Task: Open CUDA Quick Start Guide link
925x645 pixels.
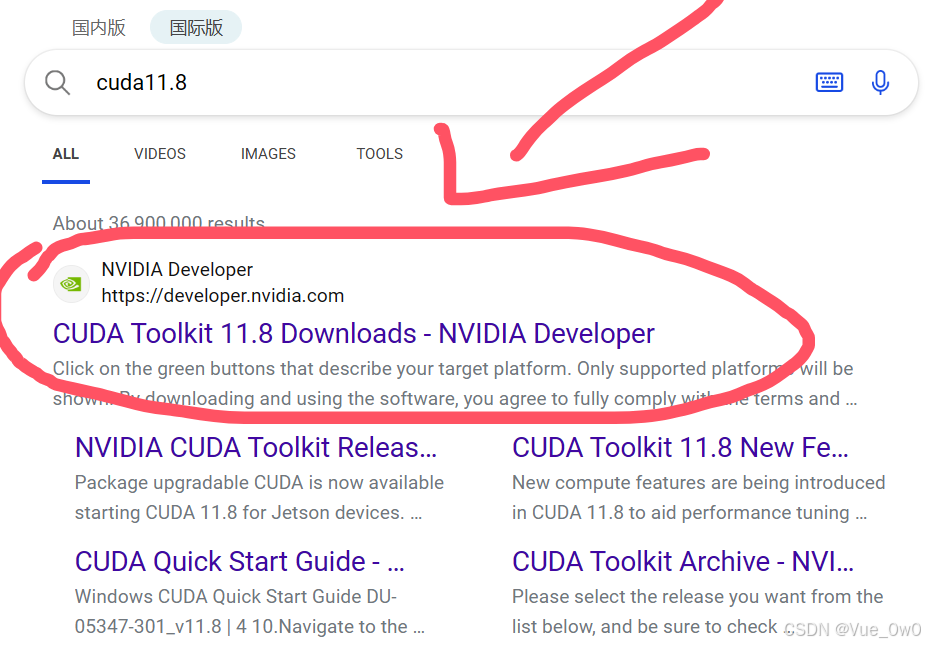Action: tap(240, 561)
